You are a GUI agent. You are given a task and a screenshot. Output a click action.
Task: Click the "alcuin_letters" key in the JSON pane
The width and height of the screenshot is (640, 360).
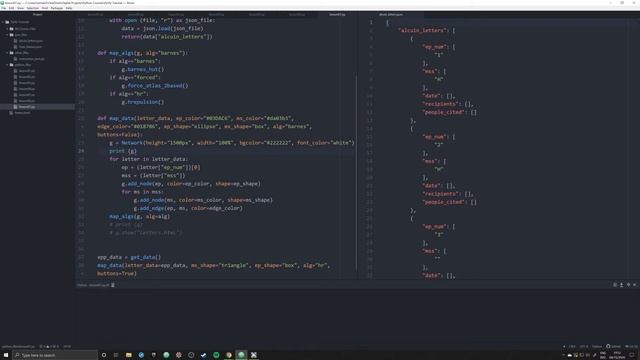pos(423,31)
